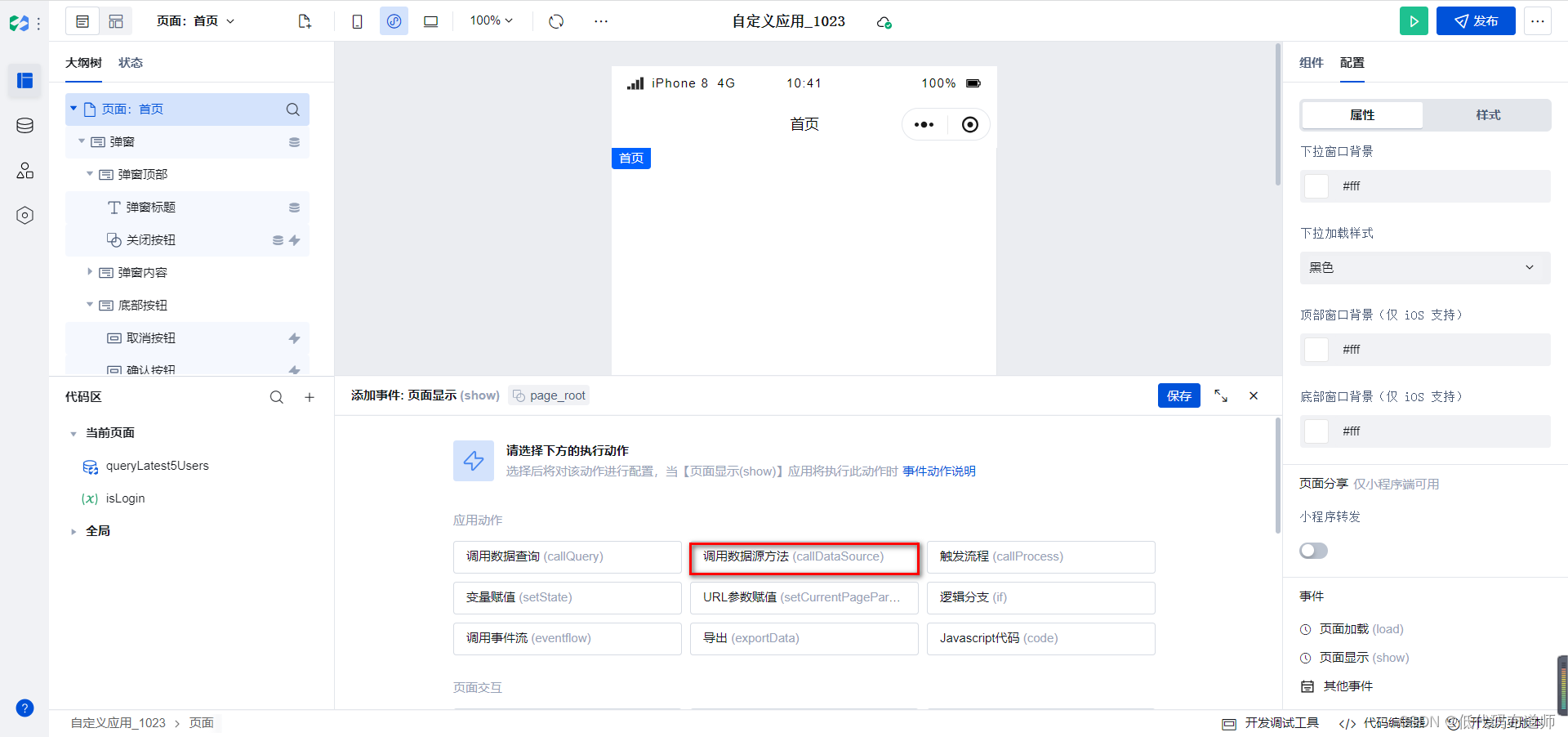Select the 属性 segment tab

pyautogui.click(x=1362, y=115)
